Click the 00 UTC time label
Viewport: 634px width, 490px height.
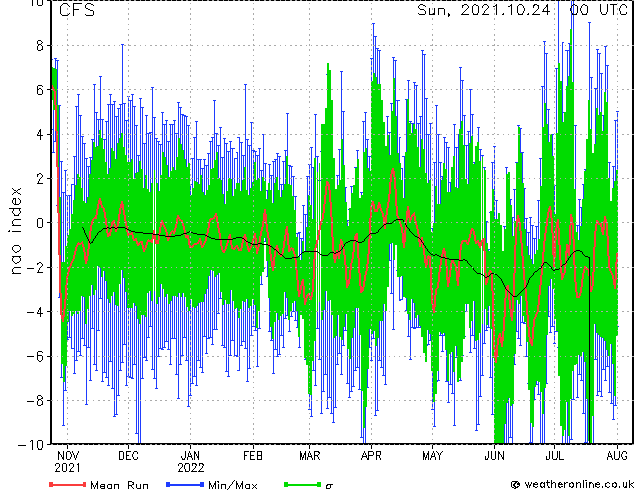pos(598,10)
